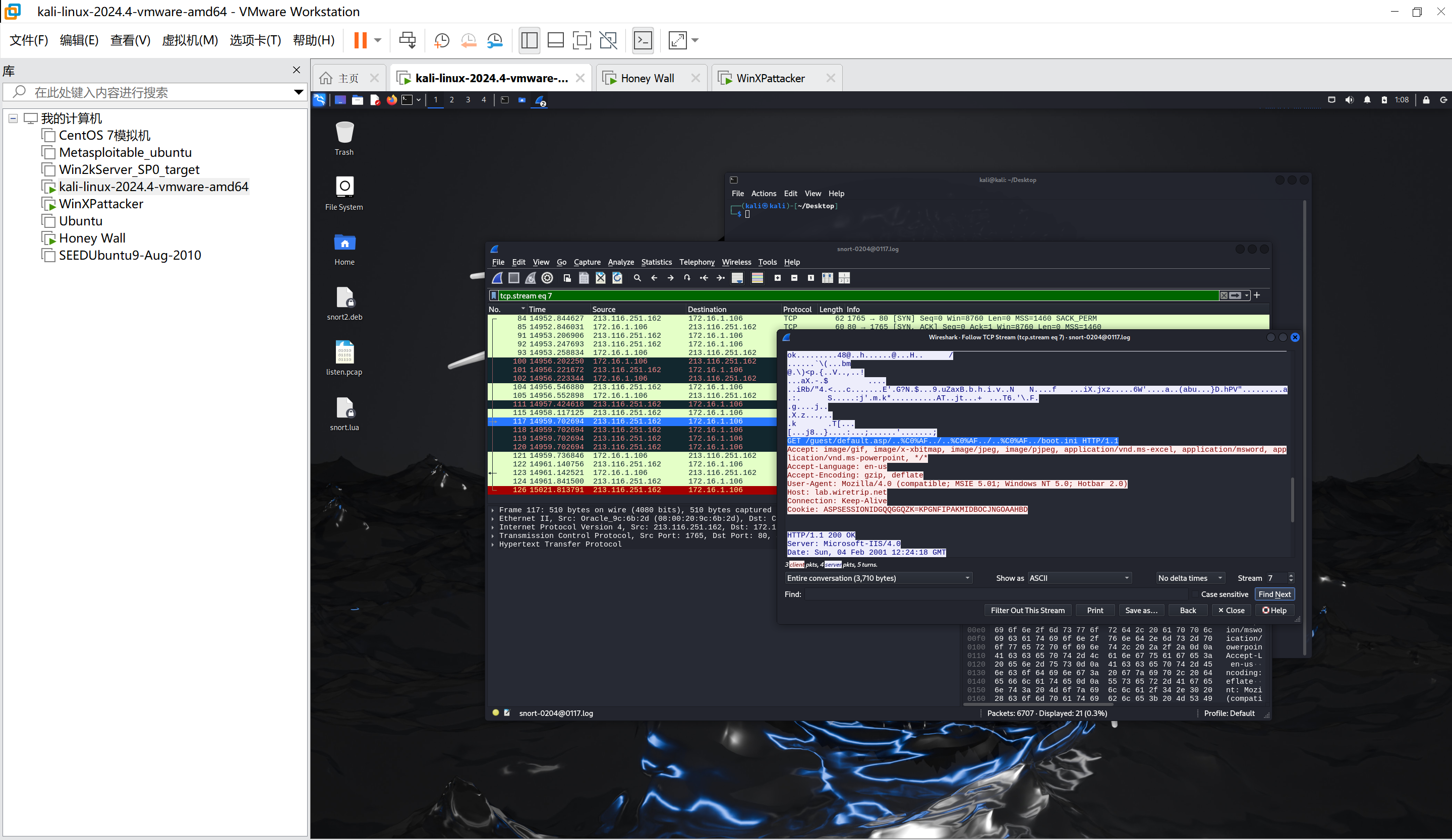
Task: Click the Reload capture file icon
Action: point(617,278)
